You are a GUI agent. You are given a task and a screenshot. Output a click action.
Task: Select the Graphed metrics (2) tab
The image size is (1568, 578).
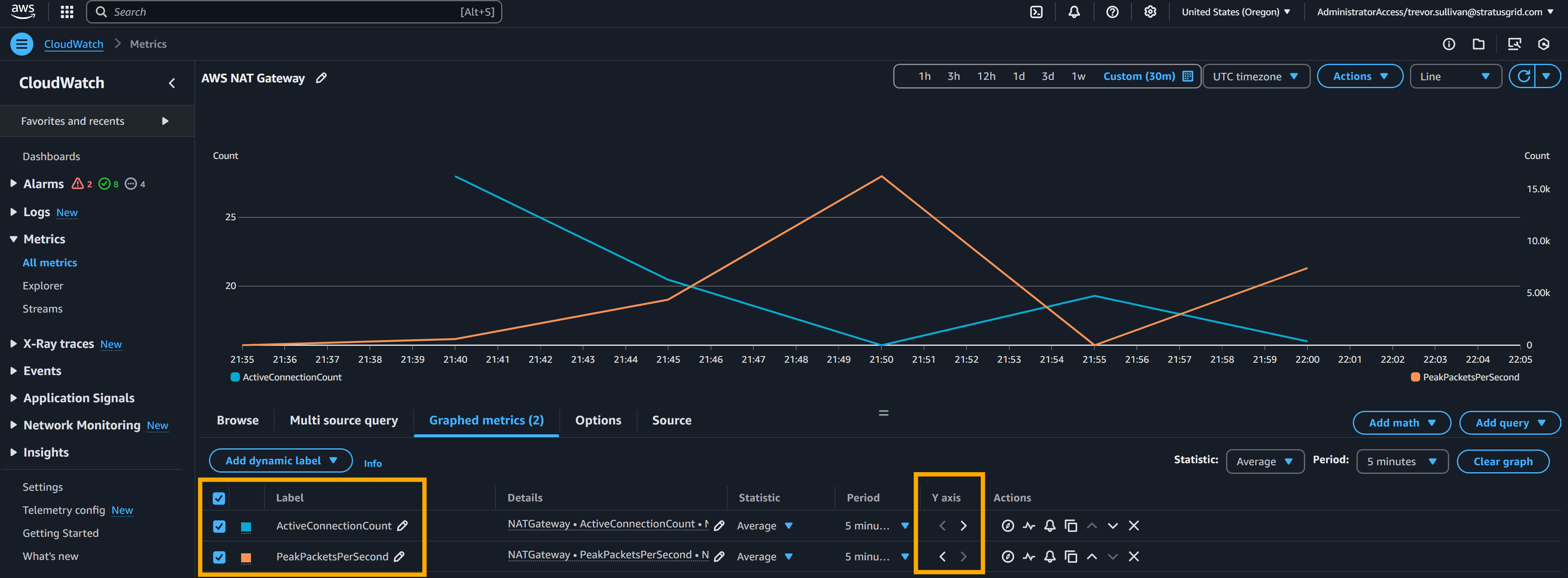[486, 420]
